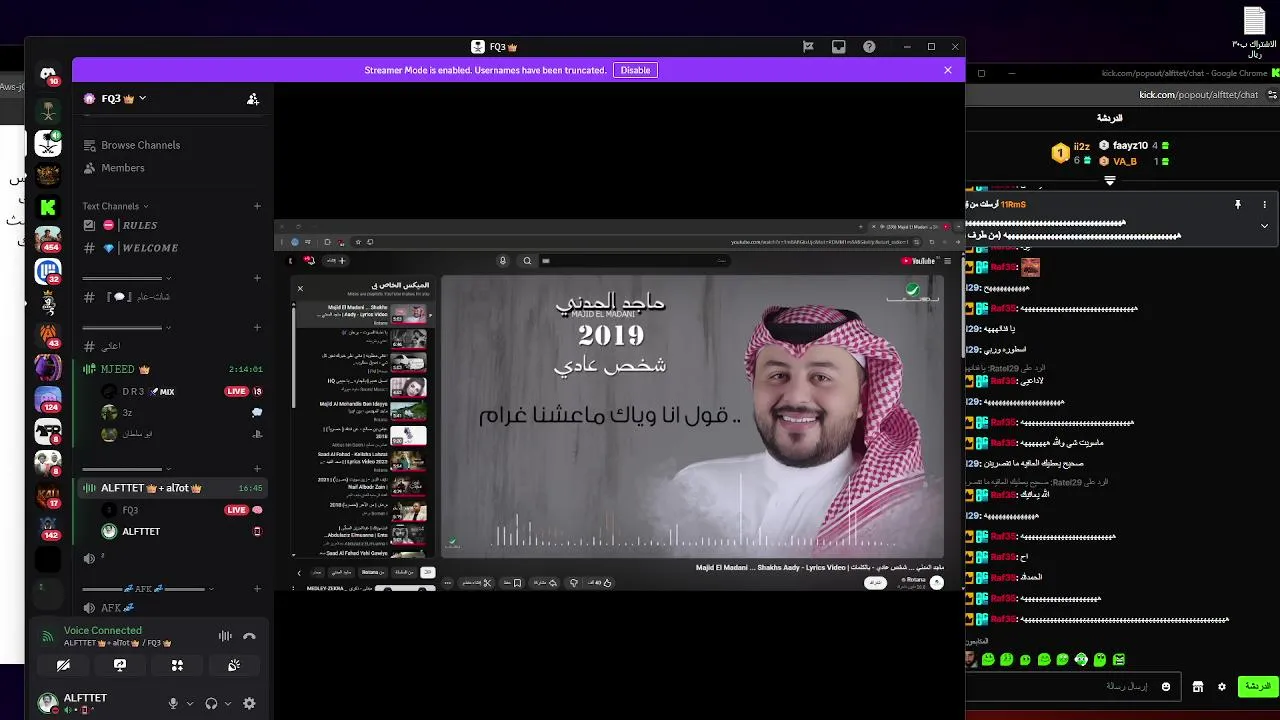
Task: Click ii2z top gifter in Kick
Action: (x=1071, y=153)
